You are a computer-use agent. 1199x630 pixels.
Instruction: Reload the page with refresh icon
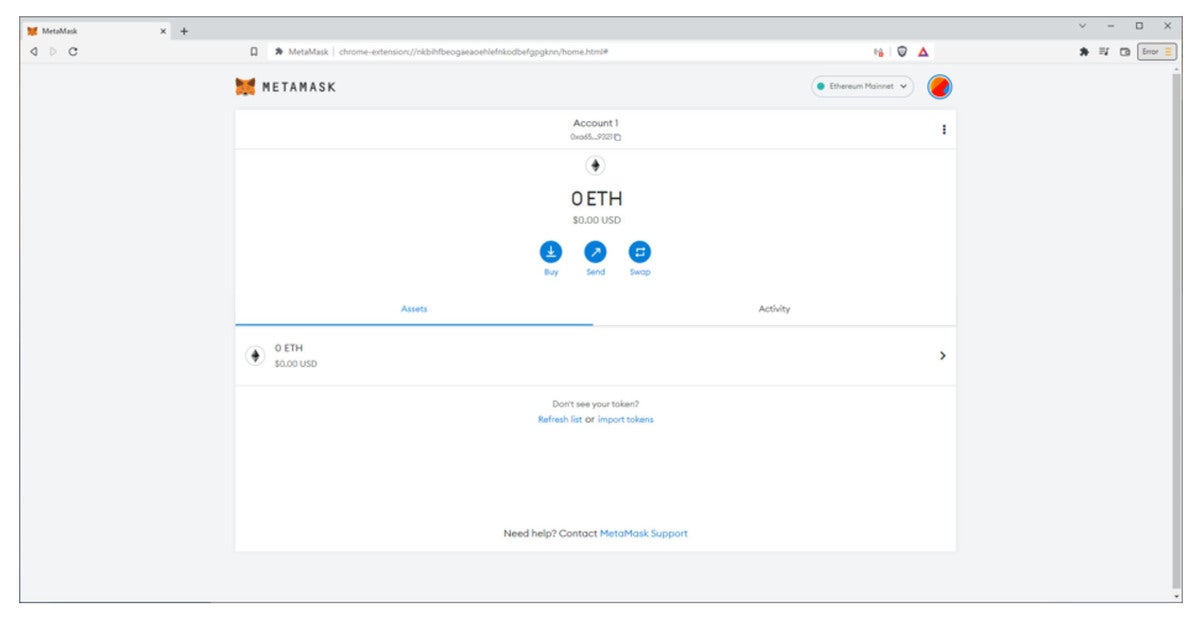73,51
